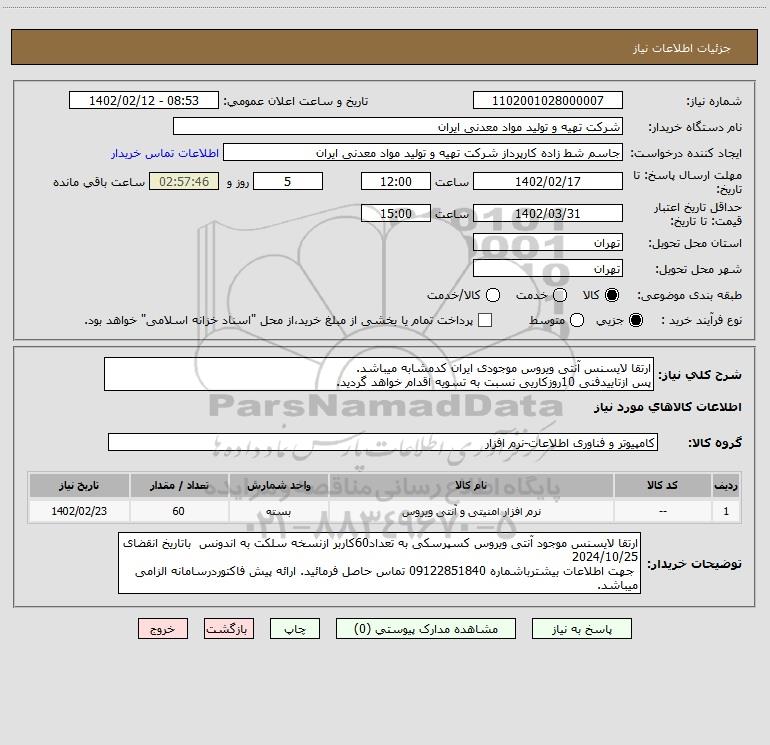Select the متوسط purchase type radio
770x745 pixels.
click(x=577, y=320)
